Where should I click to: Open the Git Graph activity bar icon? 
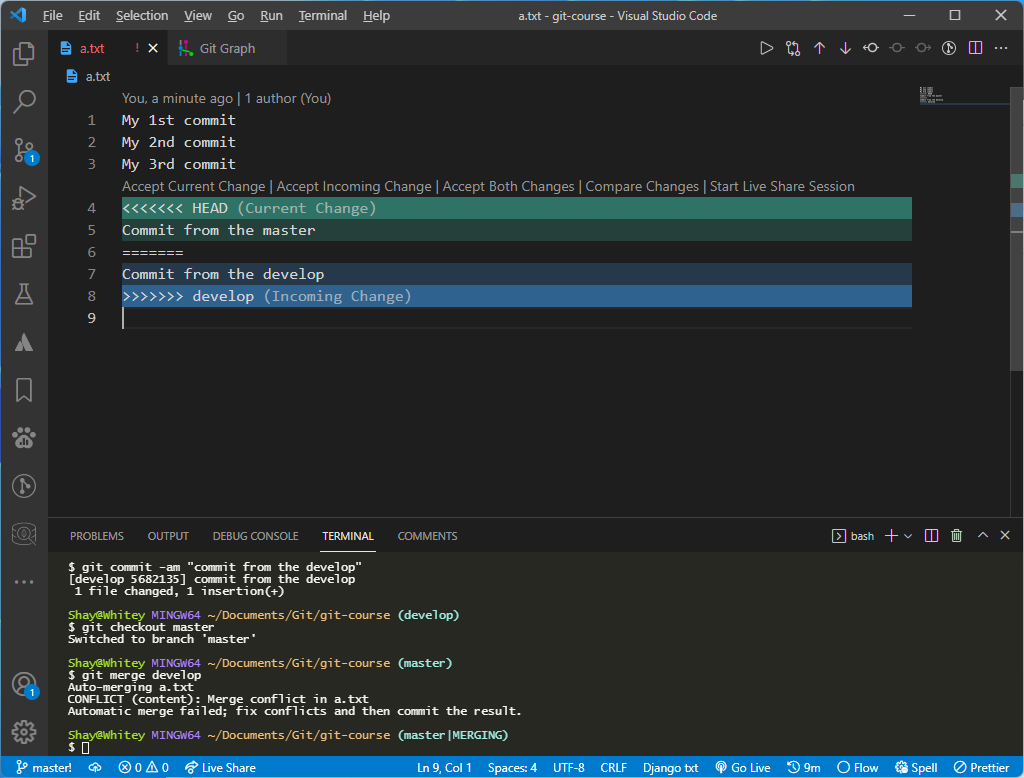[x=24, y=486]
